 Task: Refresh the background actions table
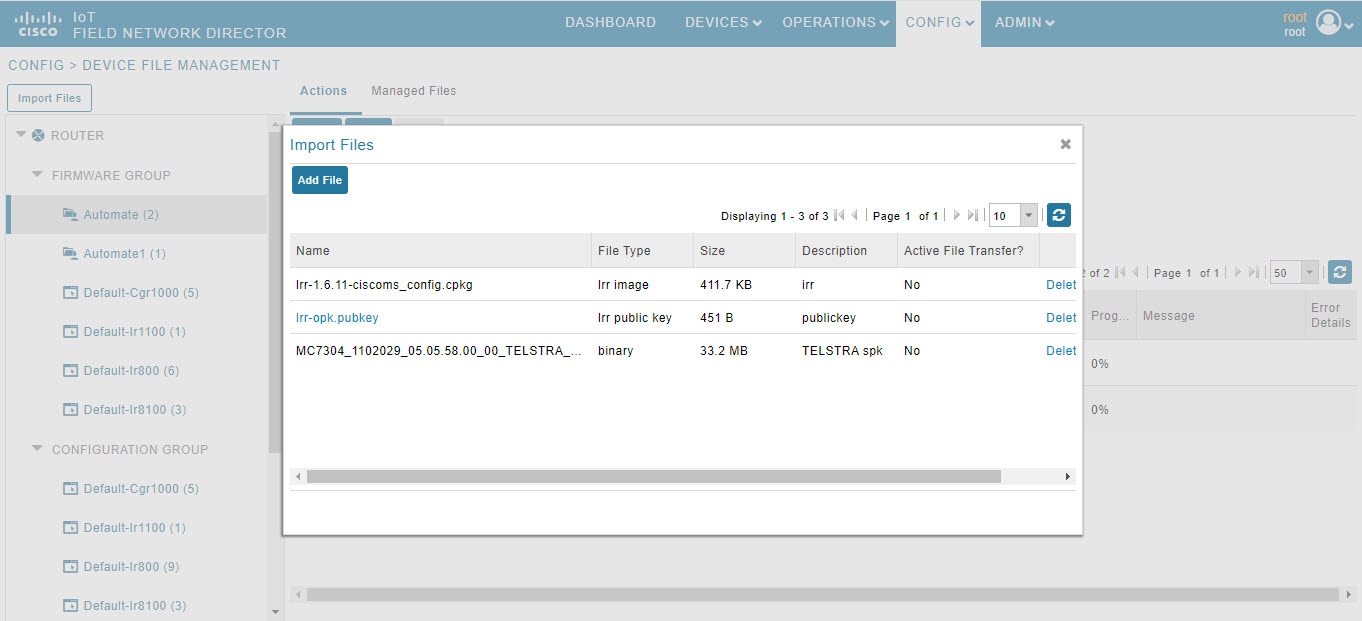pos(1340,272)
